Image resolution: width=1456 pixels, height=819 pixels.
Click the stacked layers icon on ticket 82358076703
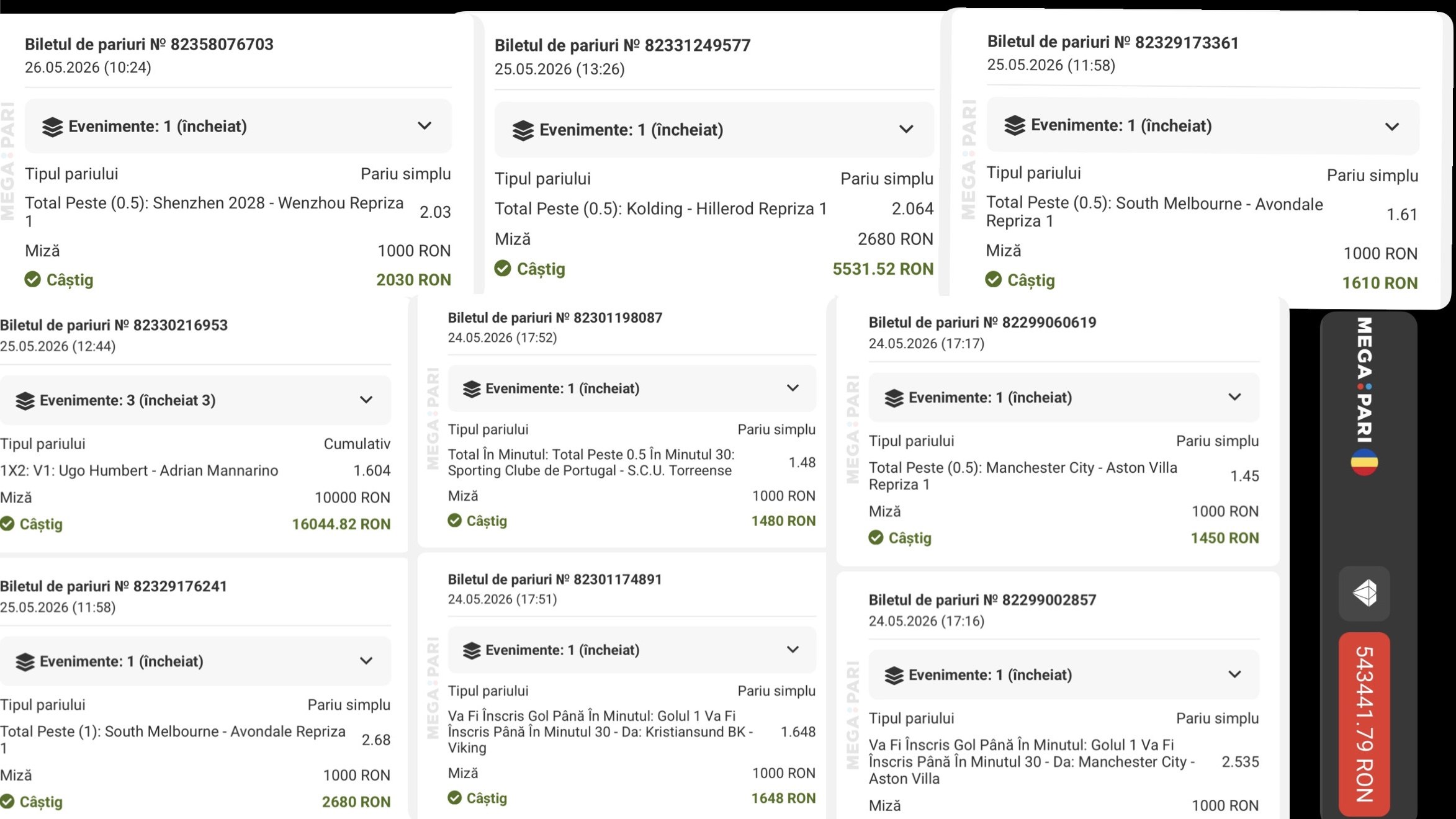(x=53, y=127)
